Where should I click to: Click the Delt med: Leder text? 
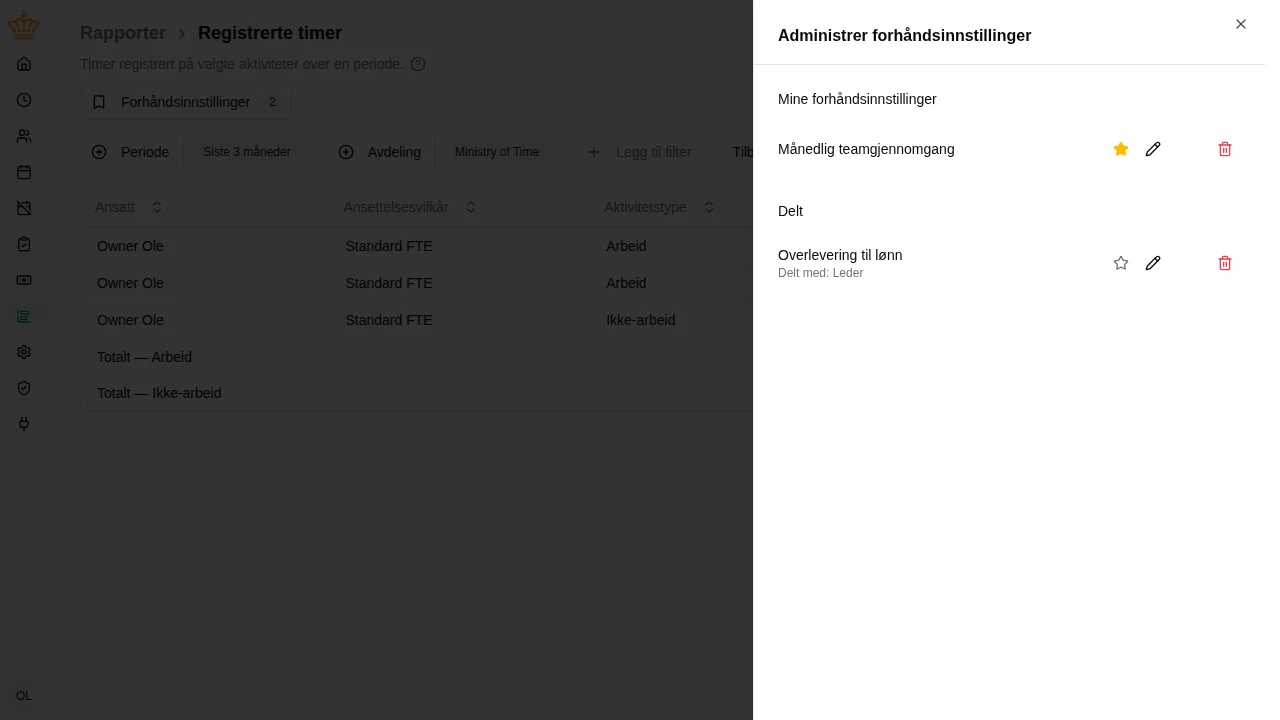[x=820, y=273]
